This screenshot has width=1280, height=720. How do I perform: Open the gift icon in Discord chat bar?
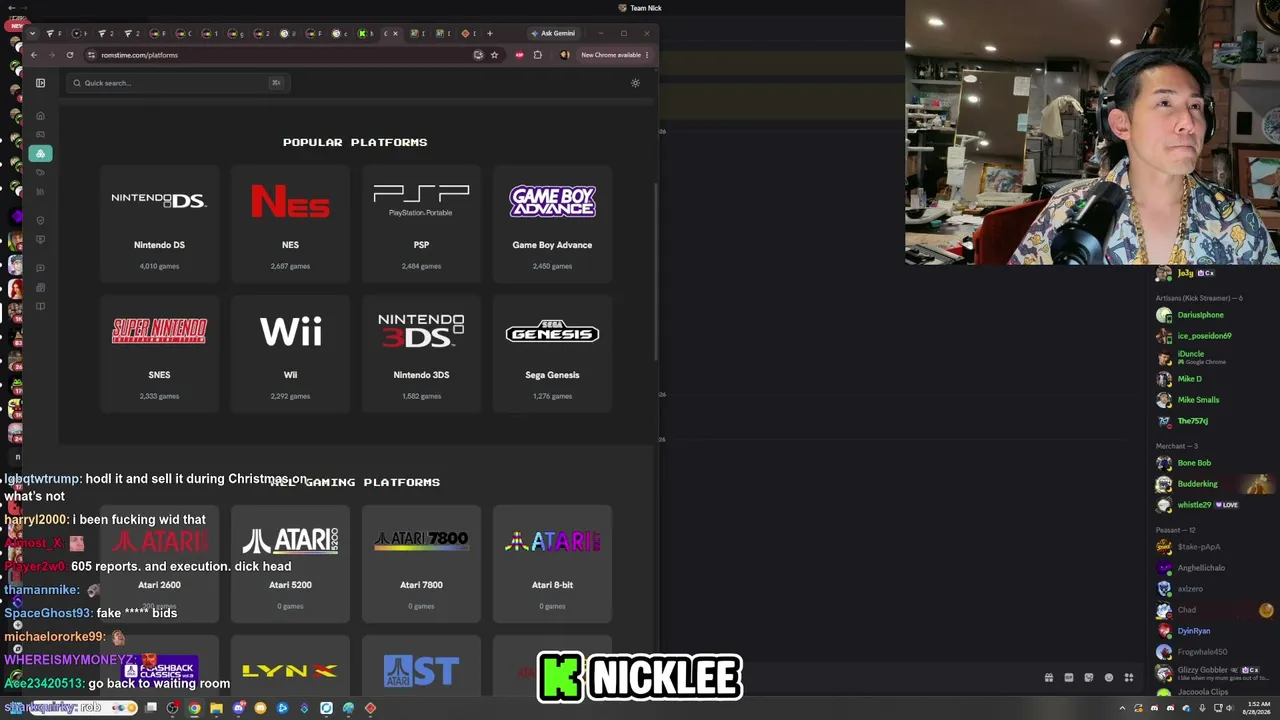click(1049, 678)
